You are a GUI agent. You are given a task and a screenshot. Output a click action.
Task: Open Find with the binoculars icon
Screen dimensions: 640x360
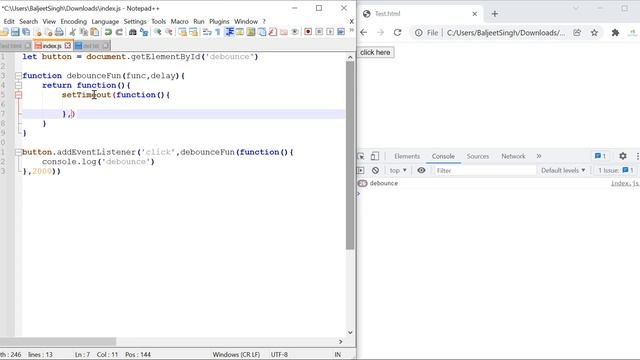click(133, 32)
